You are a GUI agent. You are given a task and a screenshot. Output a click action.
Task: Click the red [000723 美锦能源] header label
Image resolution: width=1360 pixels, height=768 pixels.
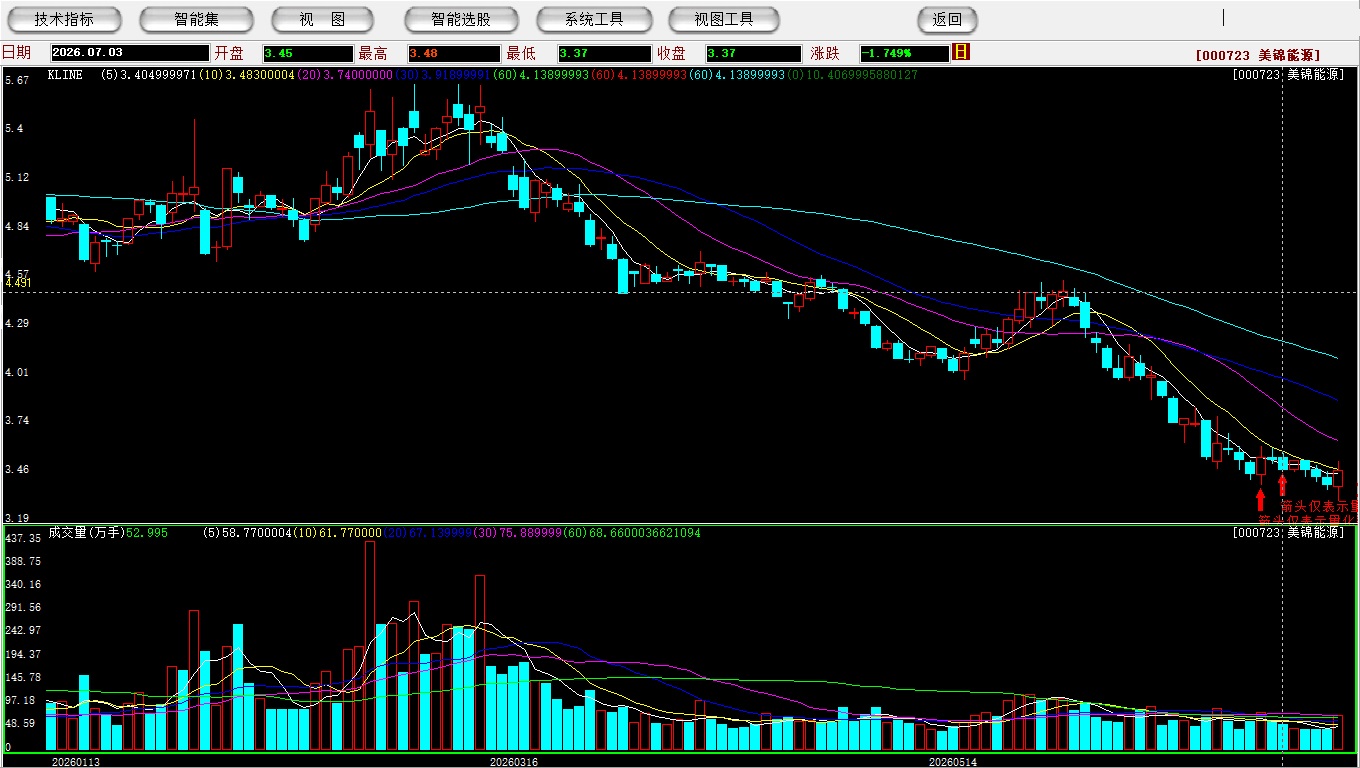1258,55
